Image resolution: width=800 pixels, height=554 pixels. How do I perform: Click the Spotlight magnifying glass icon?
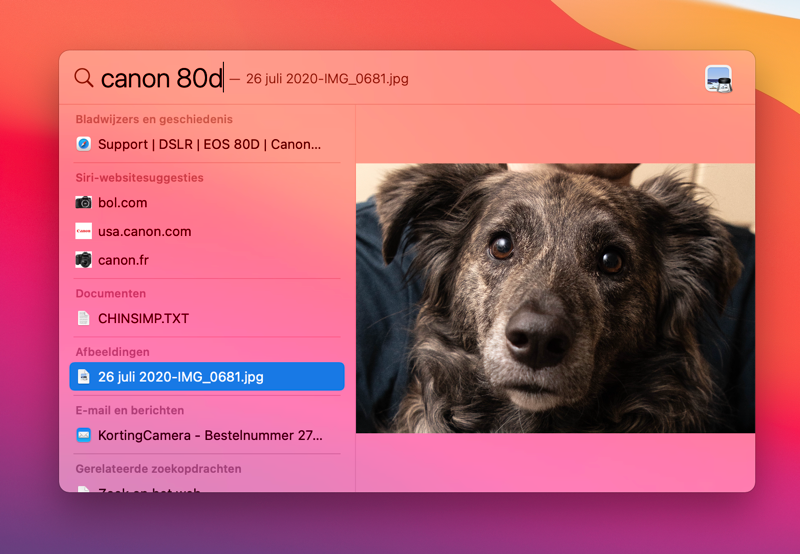[x=84, y=78]
